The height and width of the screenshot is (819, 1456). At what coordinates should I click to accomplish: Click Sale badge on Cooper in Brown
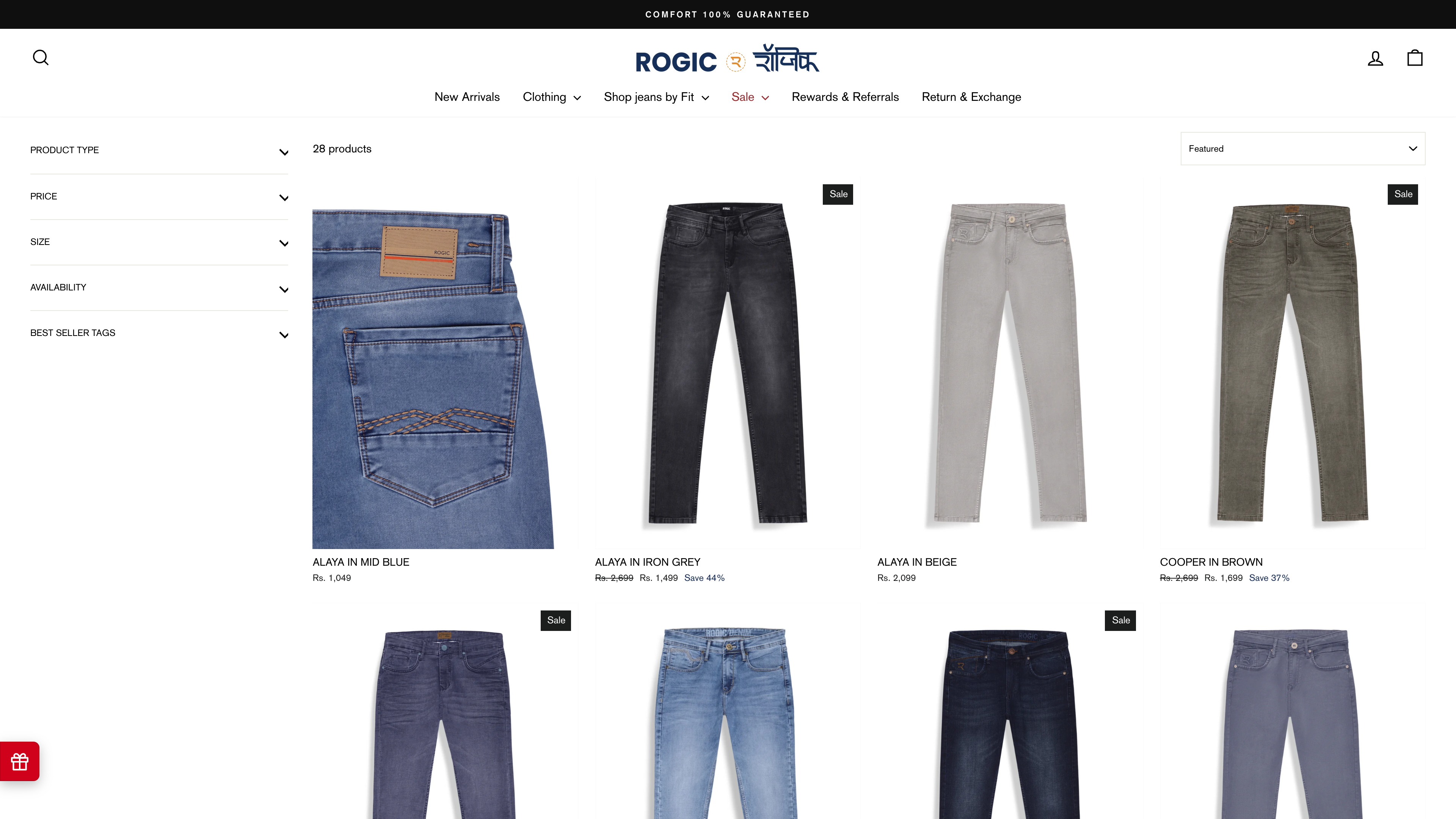1403,195
